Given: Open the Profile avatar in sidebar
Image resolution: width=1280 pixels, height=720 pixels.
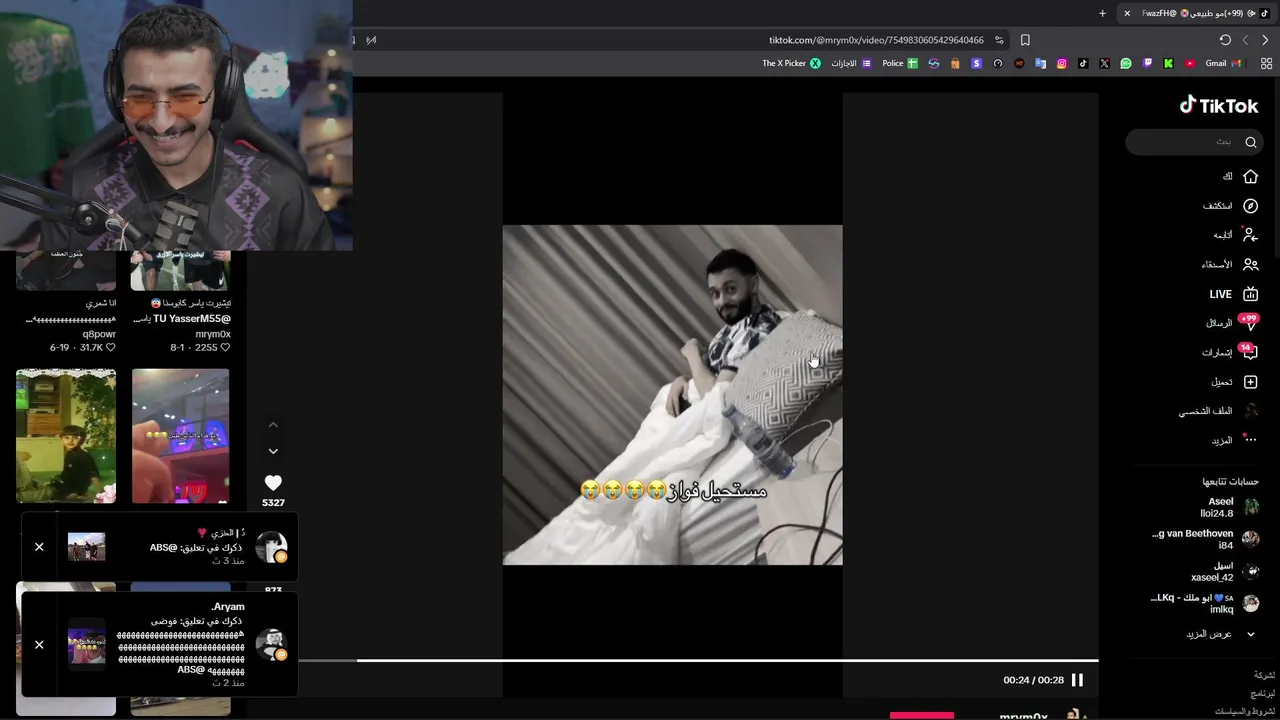Looking at the screenshot, I should (1250, 411).
